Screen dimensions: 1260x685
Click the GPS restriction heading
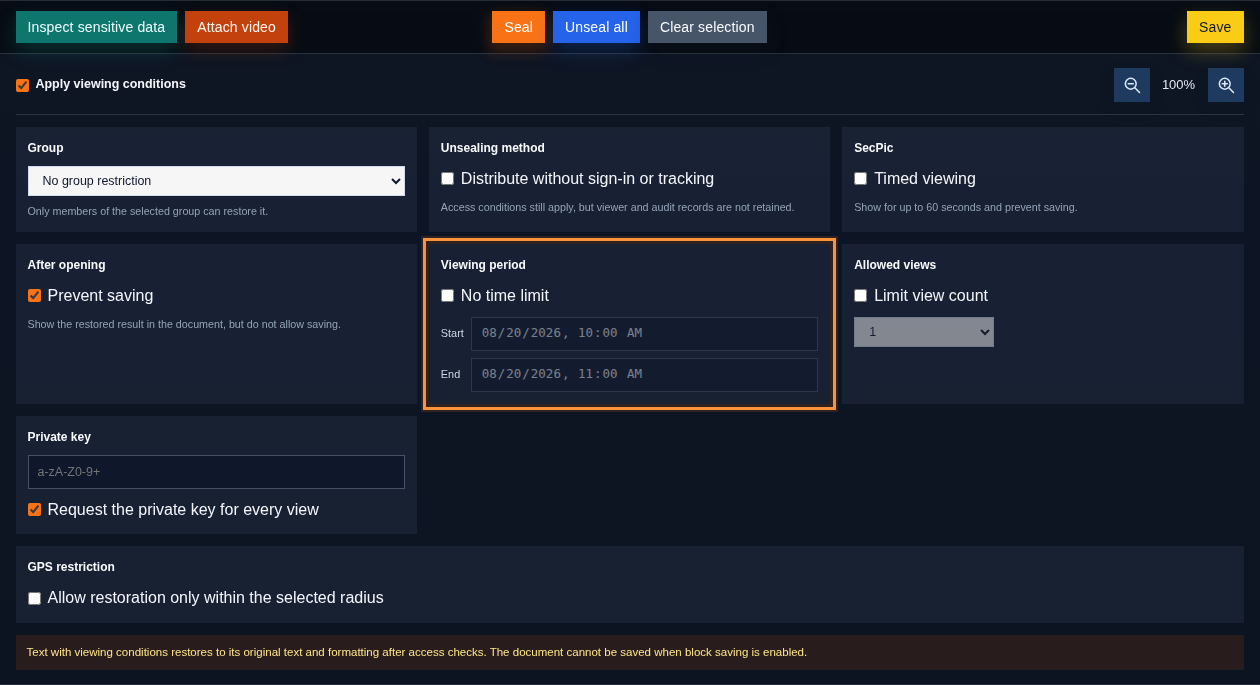coord(71,567)
